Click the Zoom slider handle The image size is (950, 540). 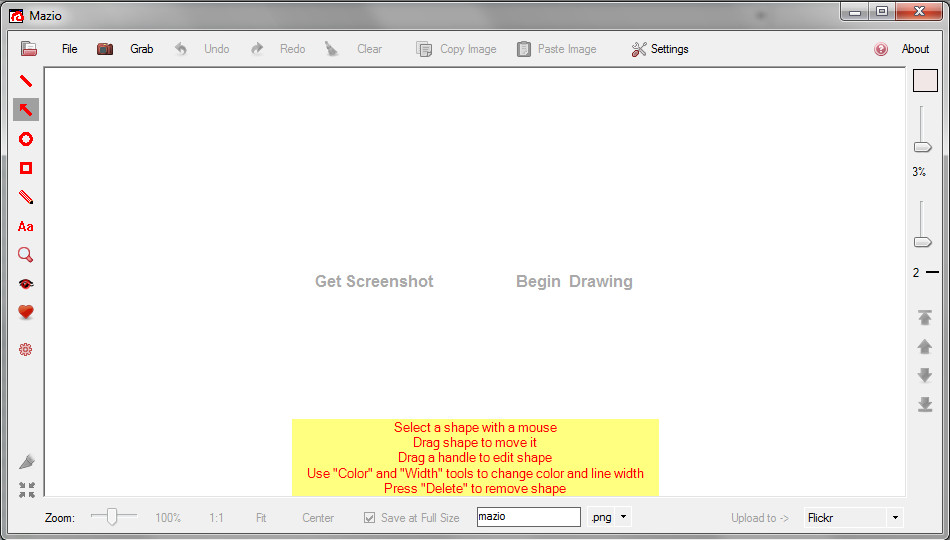click(112, 517)
